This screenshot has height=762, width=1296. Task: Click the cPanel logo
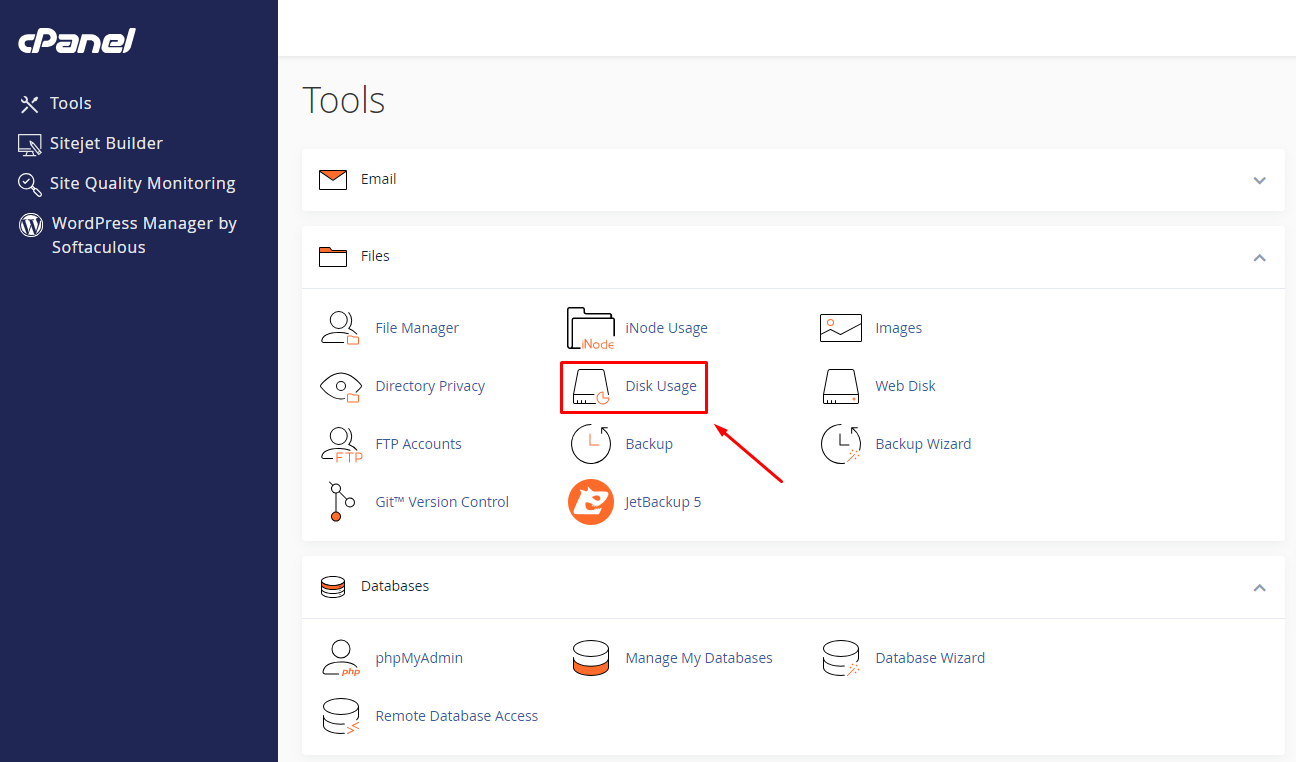pyautogui.click(x=76, y=42)
